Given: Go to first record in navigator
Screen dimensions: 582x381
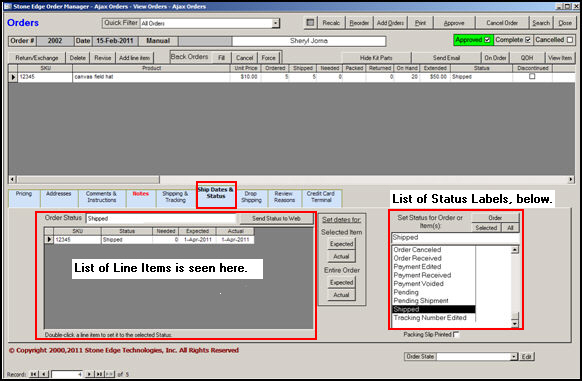Looking at the screenshot, I should click(33, 374).
